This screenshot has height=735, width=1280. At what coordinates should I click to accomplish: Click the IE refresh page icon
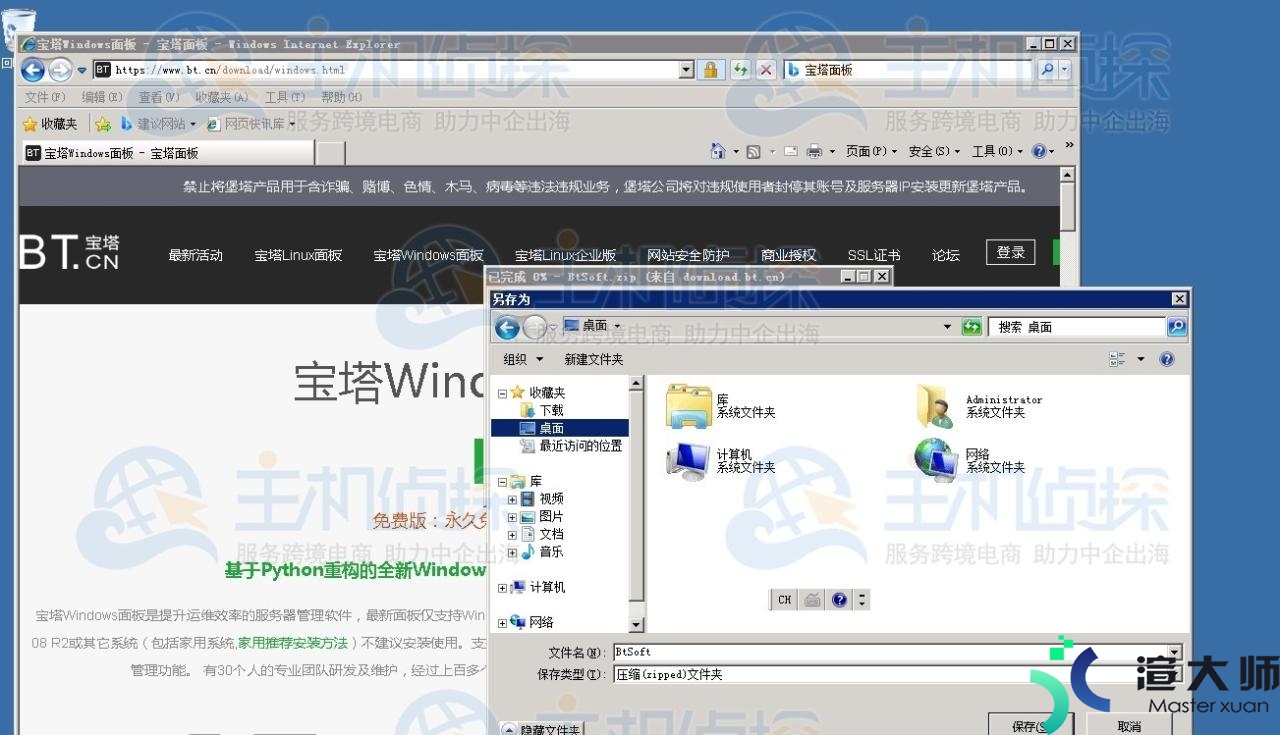740,70
